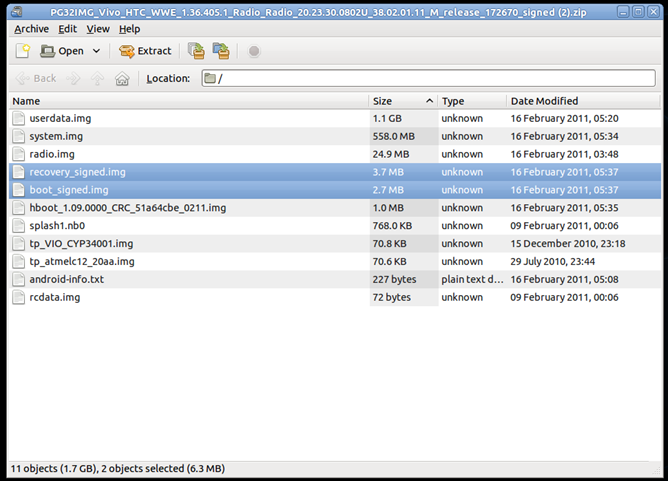This screenshot has width=668, height=481.
Task: Click the folder icon in Location field
Action: [210, 78]
